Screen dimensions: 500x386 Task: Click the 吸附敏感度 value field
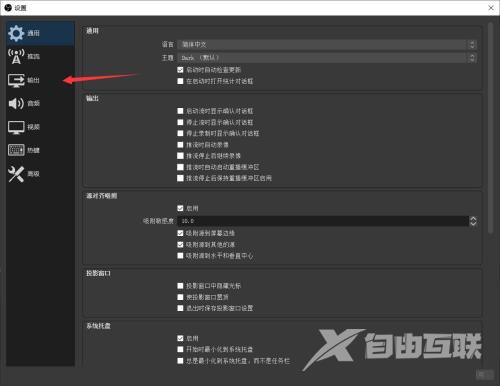[x=323, y=221]
